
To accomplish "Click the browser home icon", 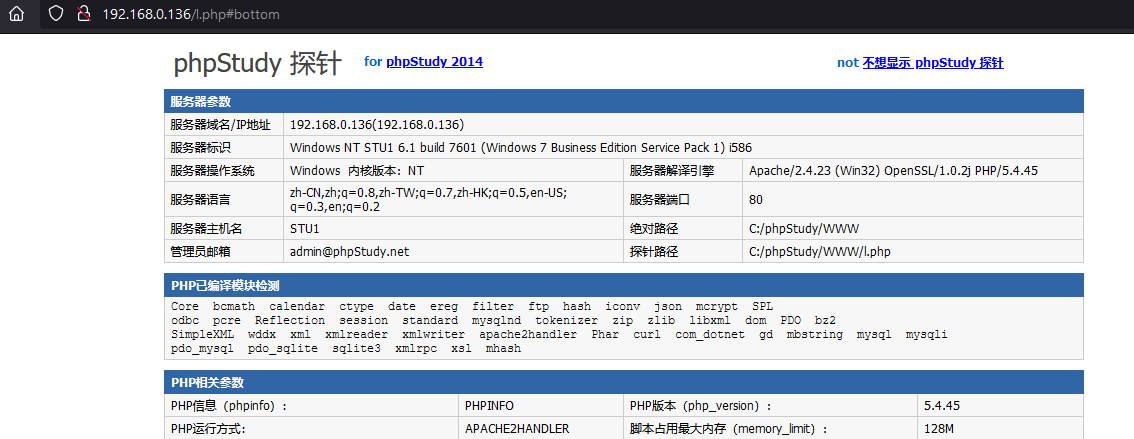I will pos(17,14).
